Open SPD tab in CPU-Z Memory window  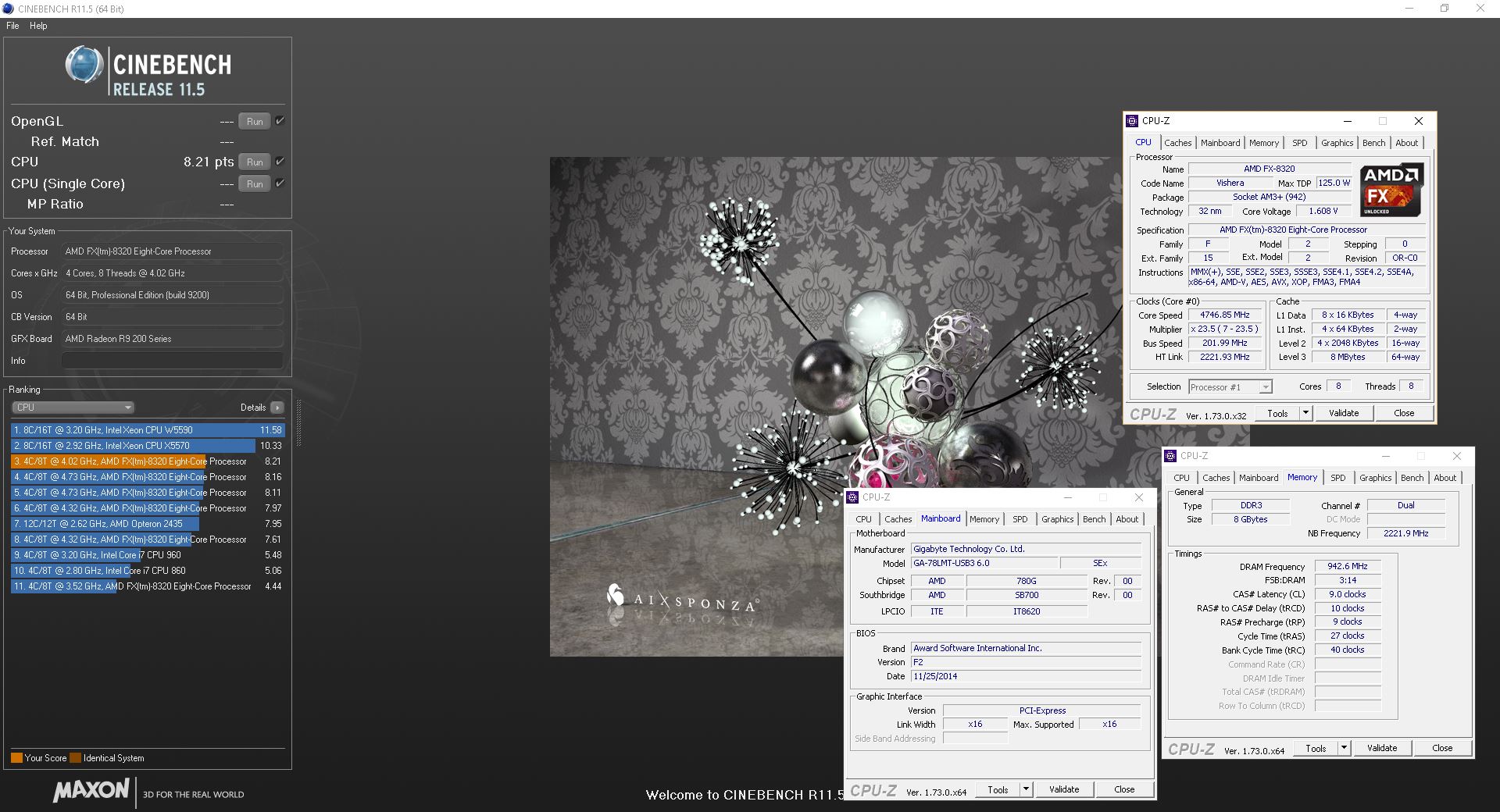[x=1338, y=478]
